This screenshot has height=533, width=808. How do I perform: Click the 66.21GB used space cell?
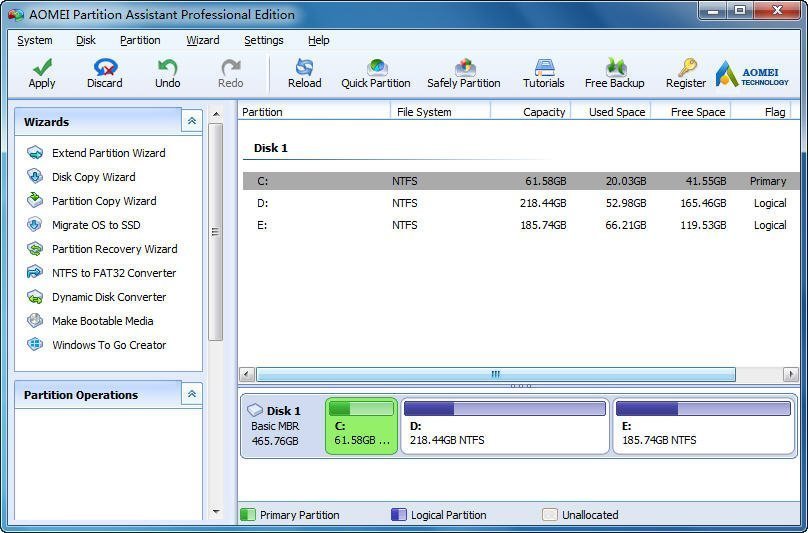click(x=626, y=225)
